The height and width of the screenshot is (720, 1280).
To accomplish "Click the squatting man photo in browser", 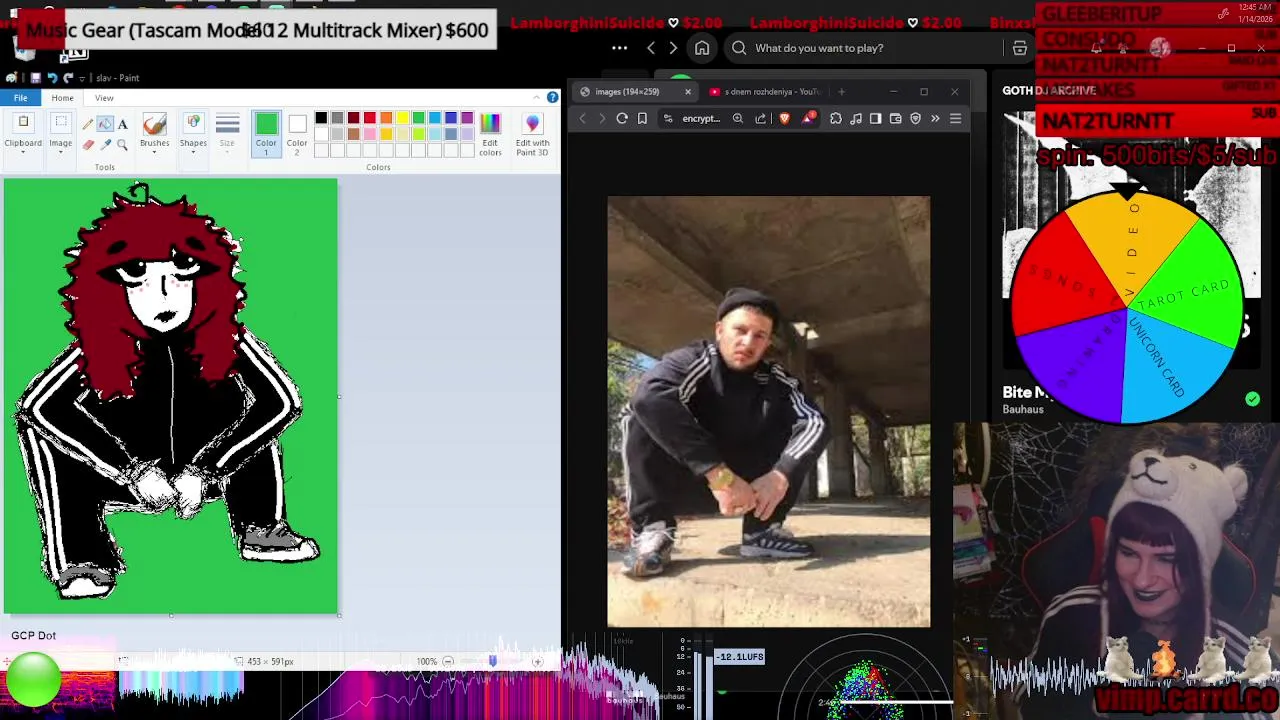I will [x=768, y=411].
